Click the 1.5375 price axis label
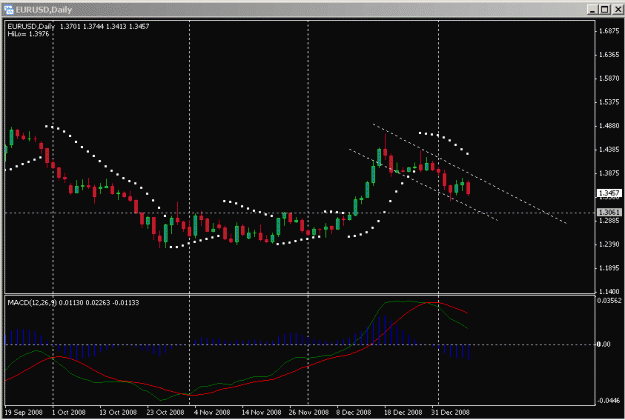Image resolution: width=625 pixels, height=420 pixels. coord(609,102)
